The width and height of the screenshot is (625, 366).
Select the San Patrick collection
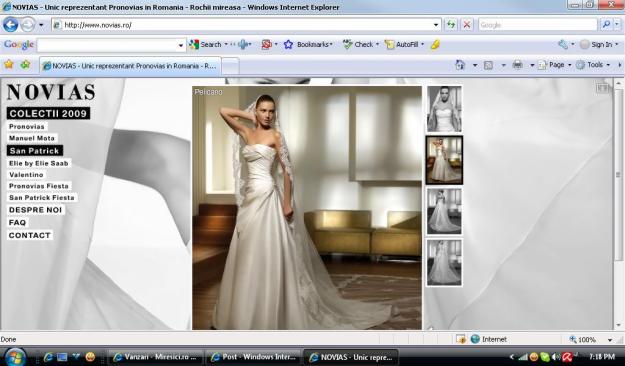[35, 151]
